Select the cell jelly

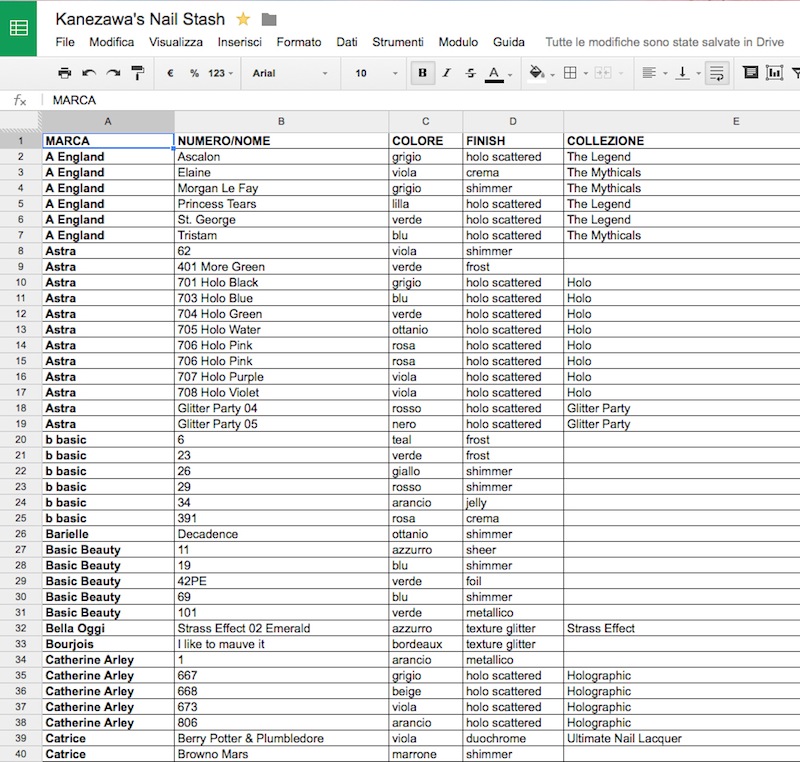click(x=513, y=502)
